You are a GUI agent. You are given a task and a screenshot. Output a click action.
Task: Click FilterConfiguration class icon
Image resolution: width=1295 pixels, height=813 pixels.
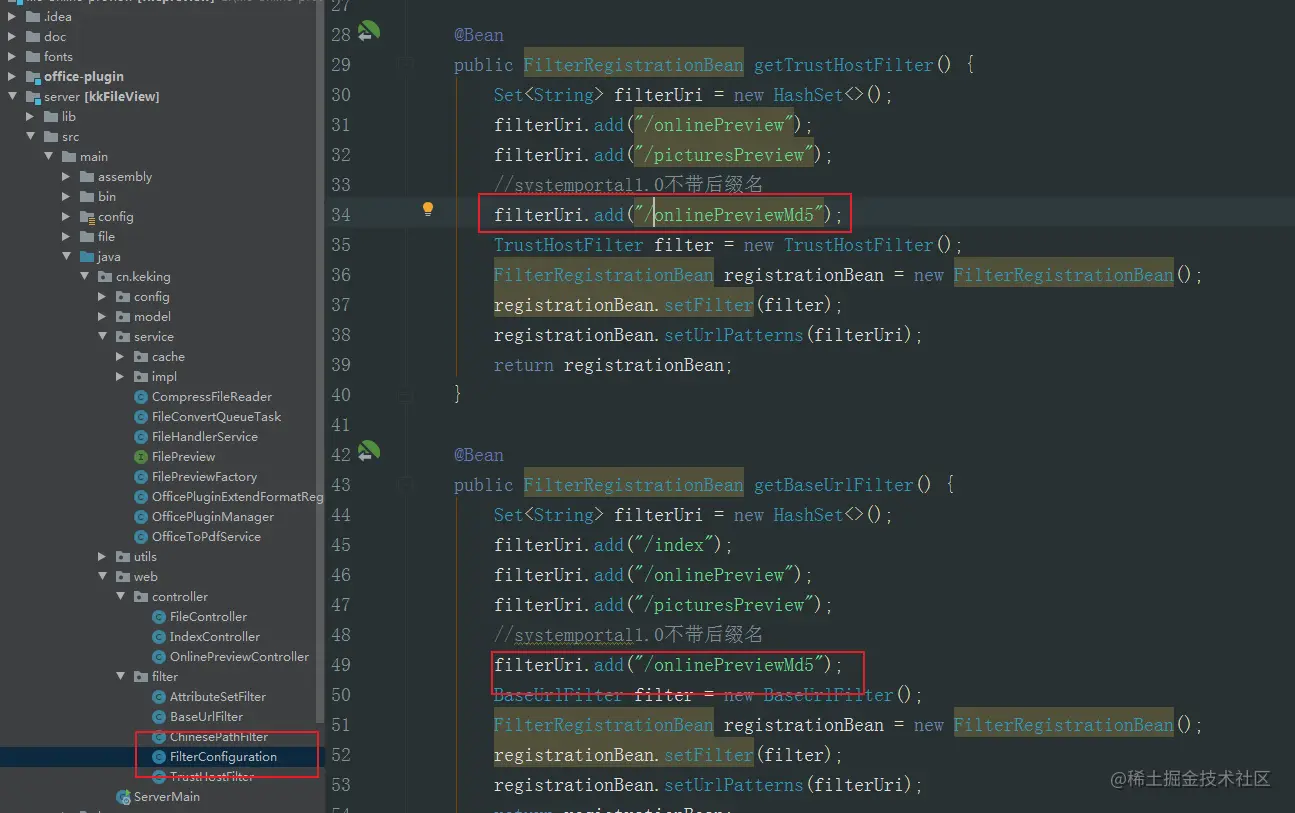(x=159, y=757)
